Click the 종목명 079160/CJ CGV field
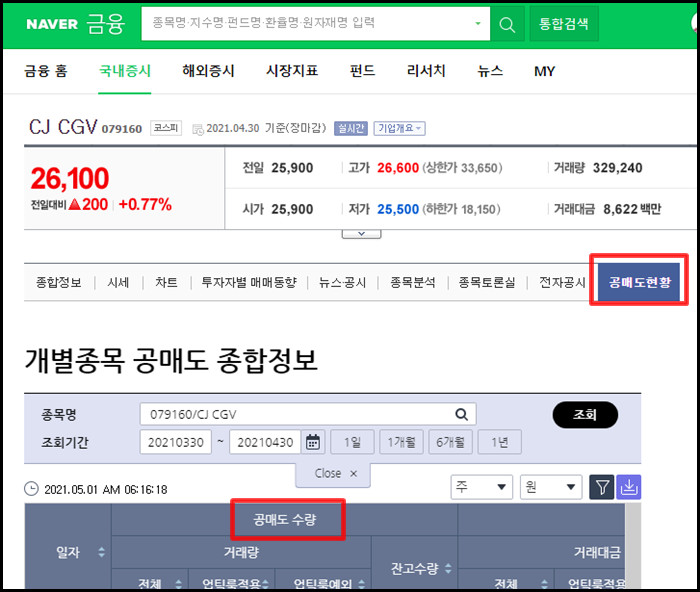This screenshot has width=700, height=592. [x=308, y=414]
